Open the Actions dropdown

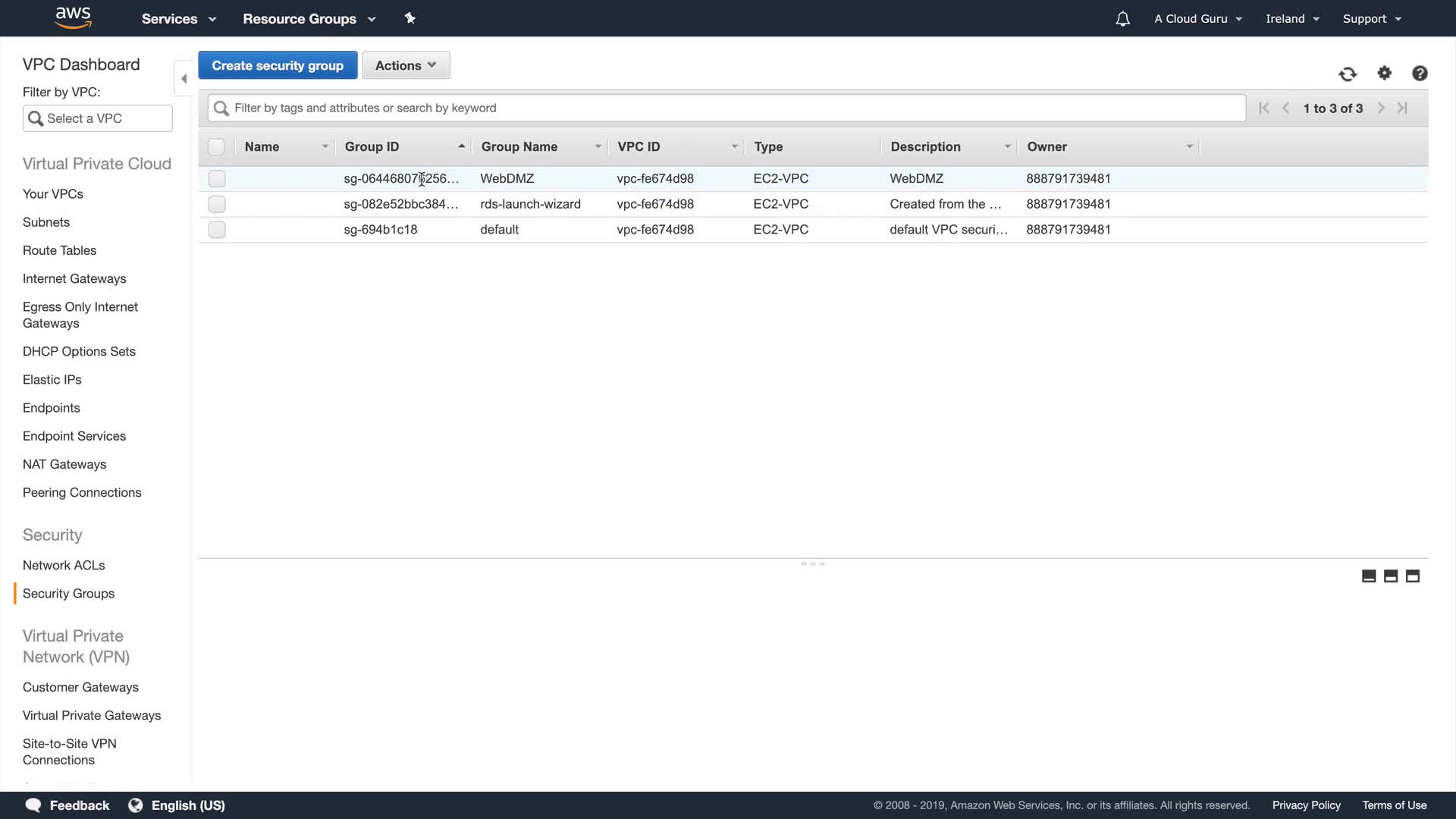point(406,65)
